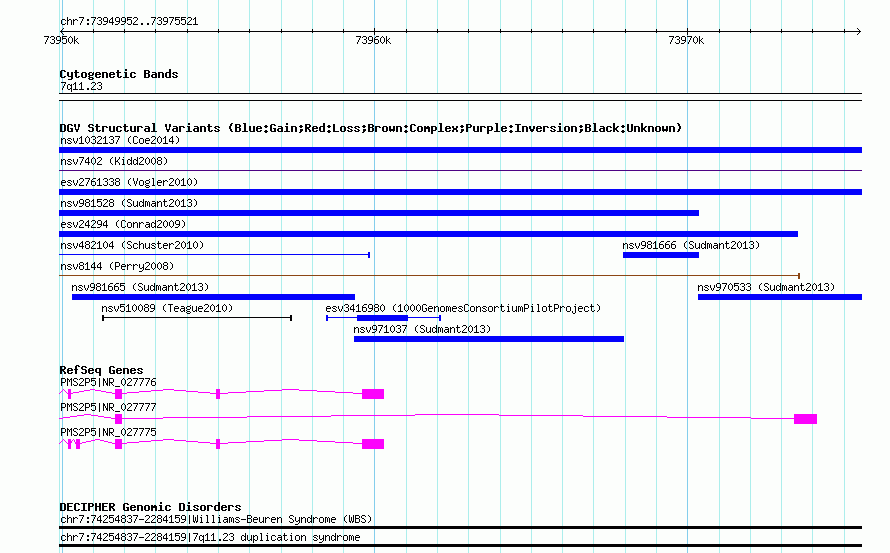Click the nsv981665 (Sudmant2013) label text
This screenshot has width=890, height=553.
coord(140,287)
